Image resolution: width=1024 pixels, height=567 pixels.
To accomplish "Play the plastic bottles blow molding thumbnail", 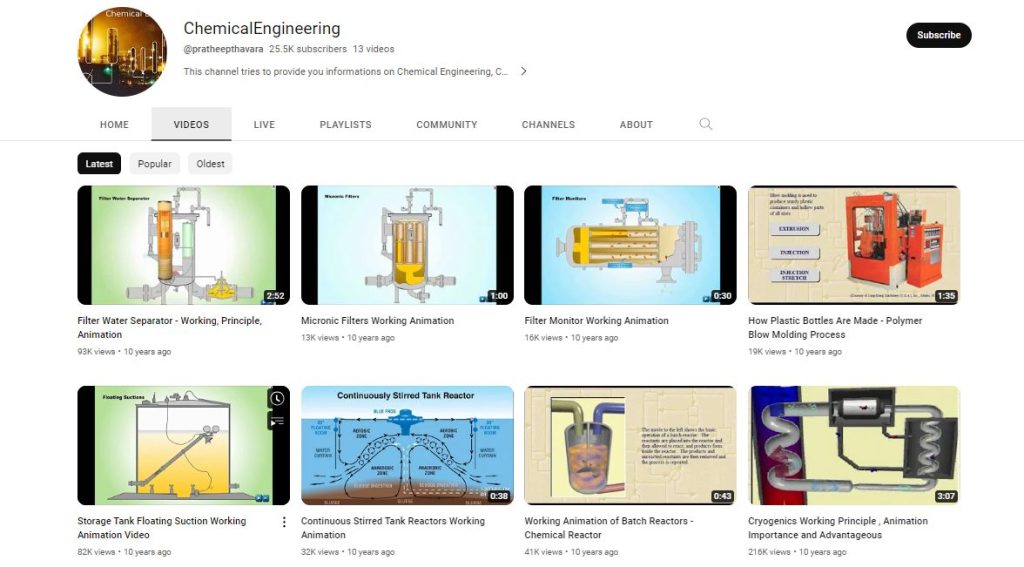I will pos(854,245).
